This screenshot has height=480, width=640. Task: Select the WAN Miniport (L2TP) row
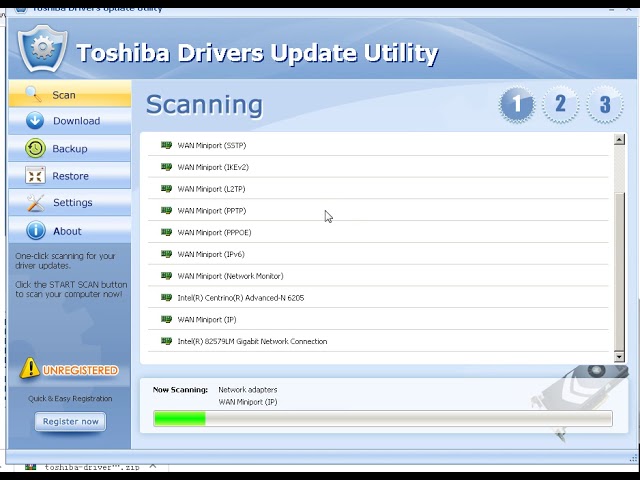click(x=378, y=189)
